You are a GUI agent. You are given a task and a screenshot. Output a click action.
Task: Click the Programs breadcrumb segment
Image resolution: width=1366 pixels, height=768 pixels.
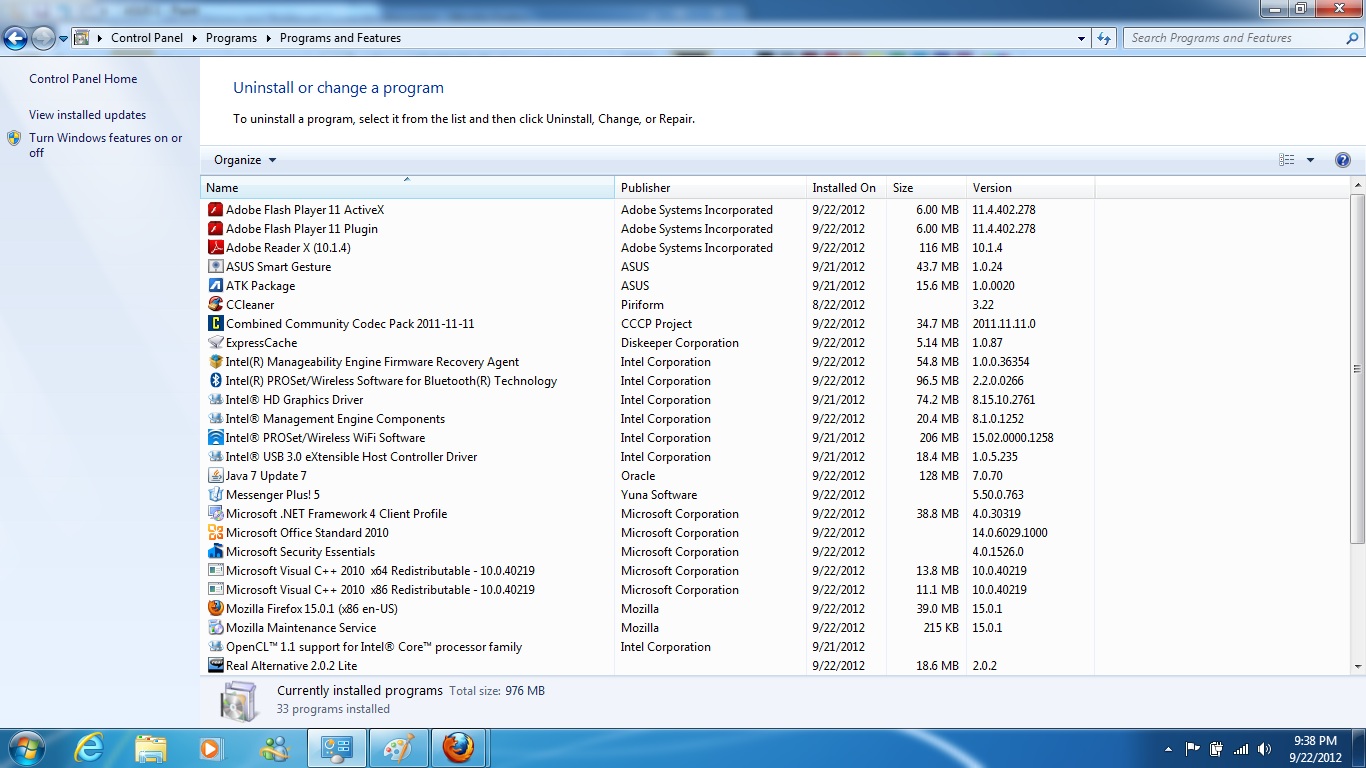coord(231,38)
